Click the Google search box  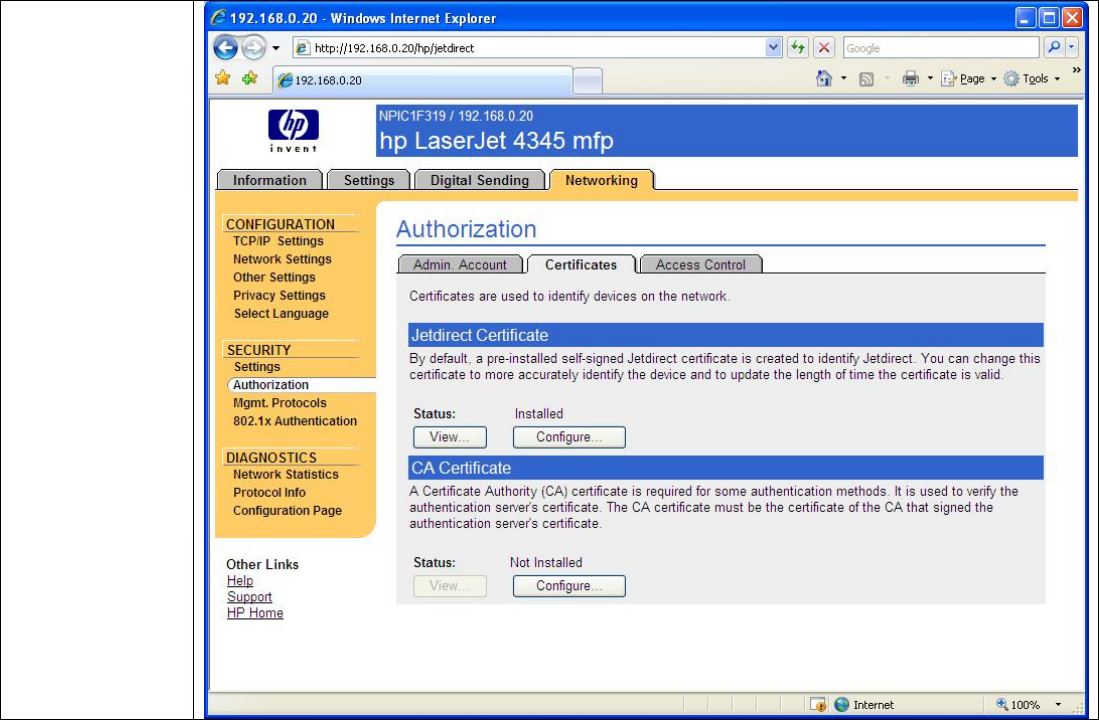[941, 48]
